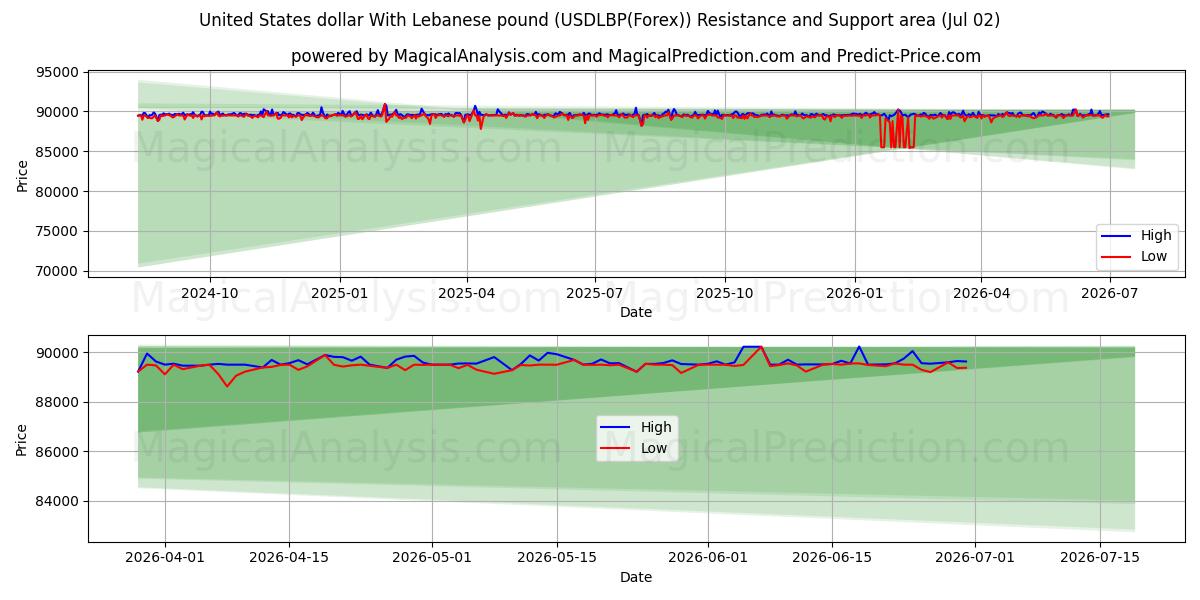Click the chart title mentioning USDLBP(Forex)
The image size is (1200, 600).
[x=600, y=20]
